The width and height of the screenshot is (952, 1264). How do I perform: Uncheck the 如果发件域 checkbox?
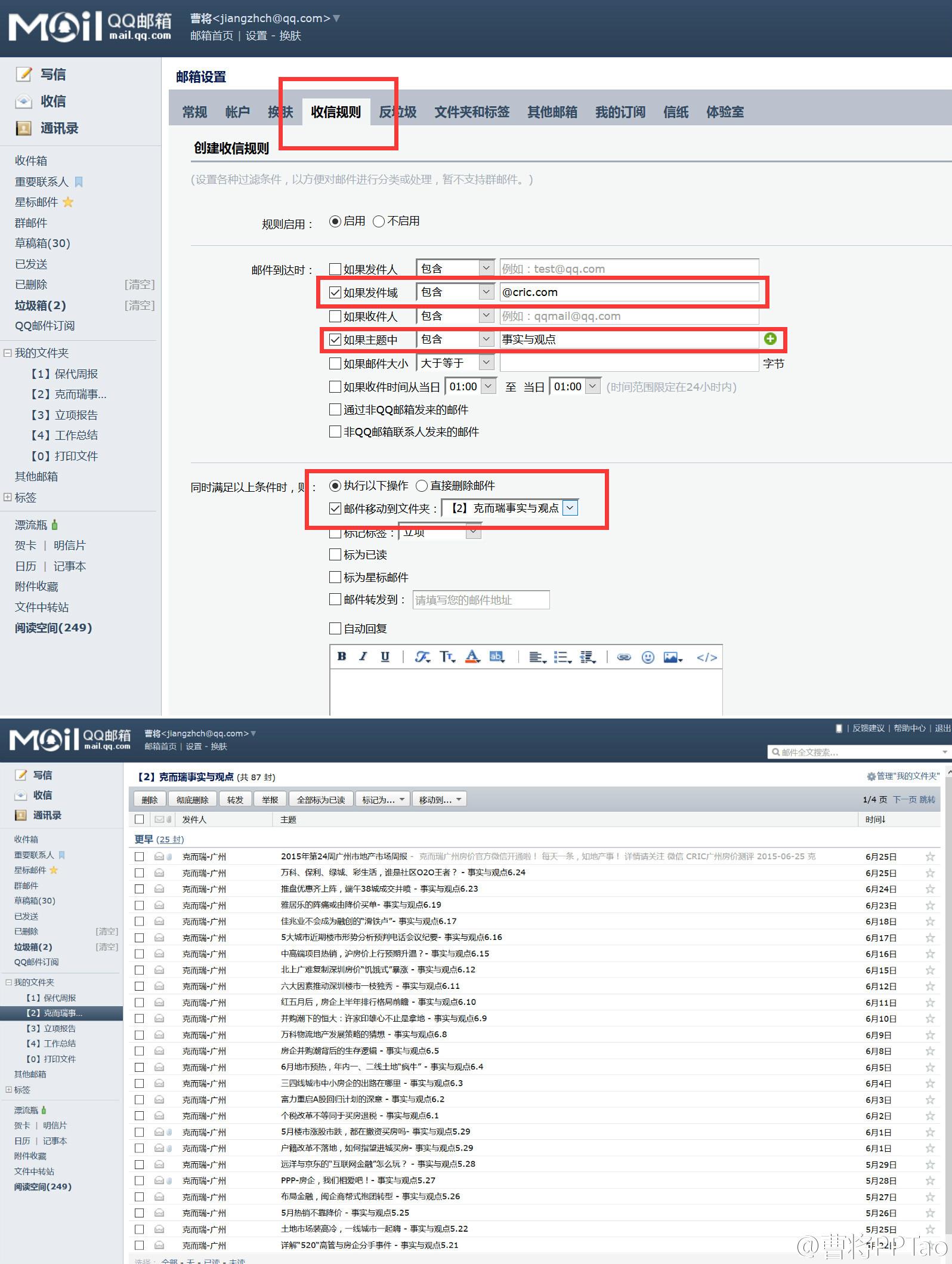click(x=335, y=292)
